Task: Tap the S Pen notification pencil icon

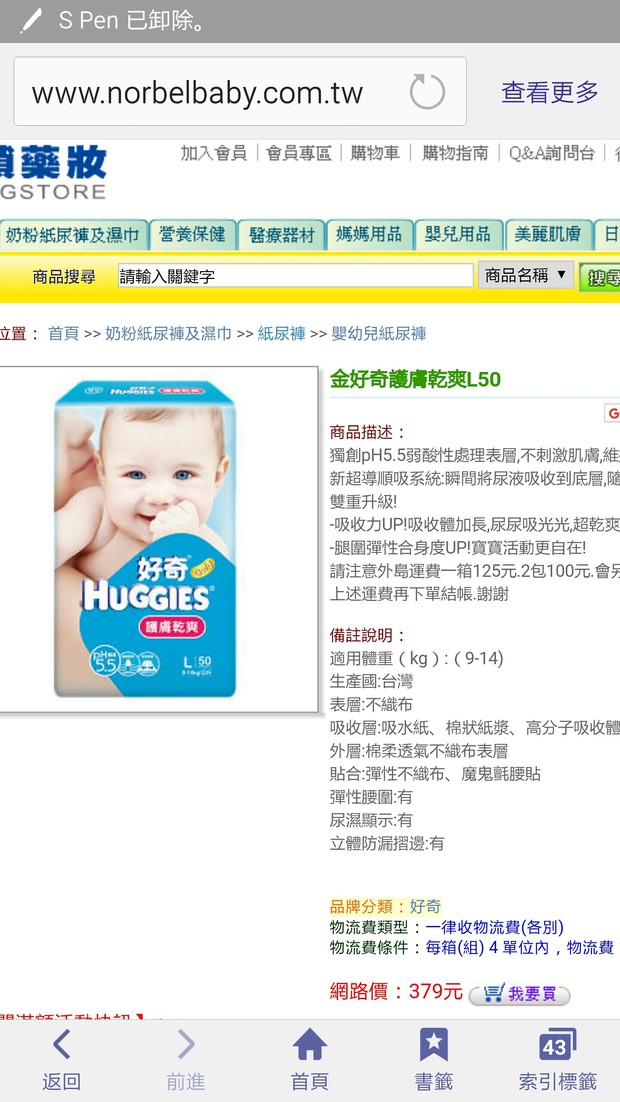Action: click(x=32, y=20)
